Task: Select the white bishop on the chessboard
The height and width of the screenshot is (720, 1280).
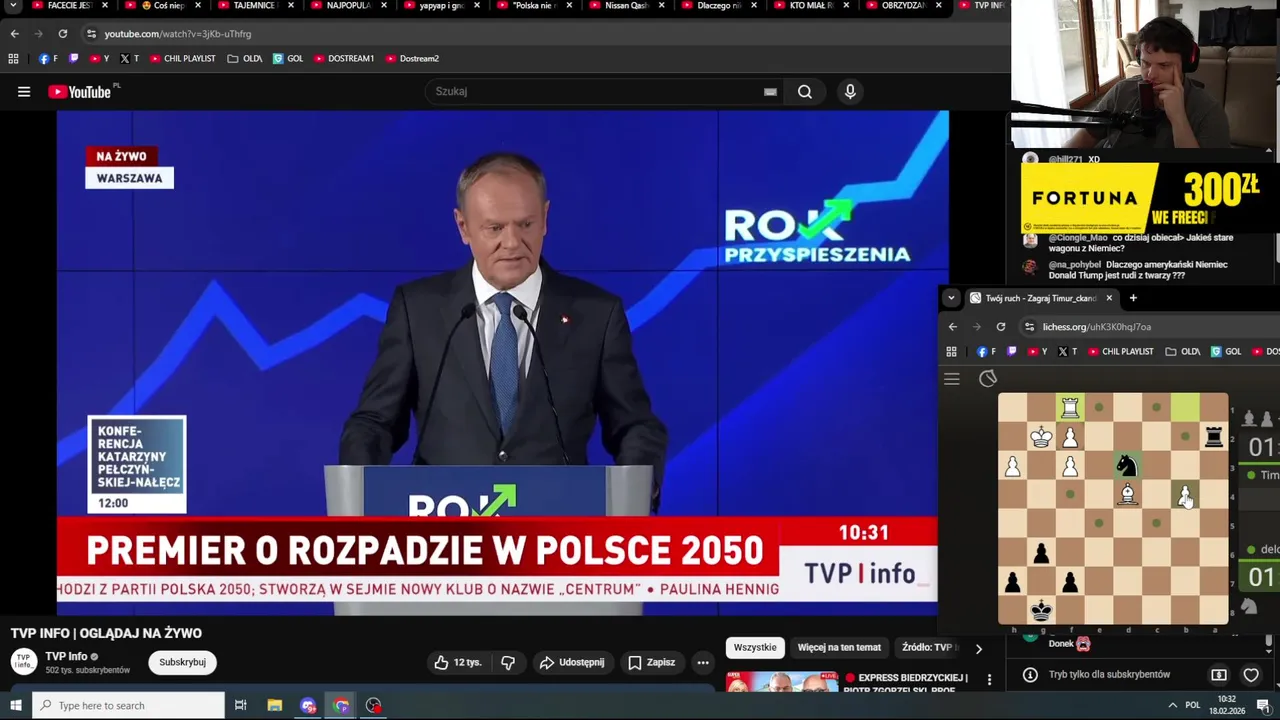Action: (1127, 493)
